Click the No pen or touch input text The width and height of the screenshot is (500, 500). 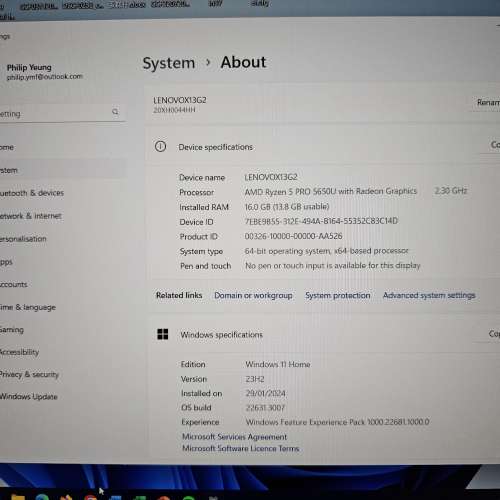[x=333, y=265]
